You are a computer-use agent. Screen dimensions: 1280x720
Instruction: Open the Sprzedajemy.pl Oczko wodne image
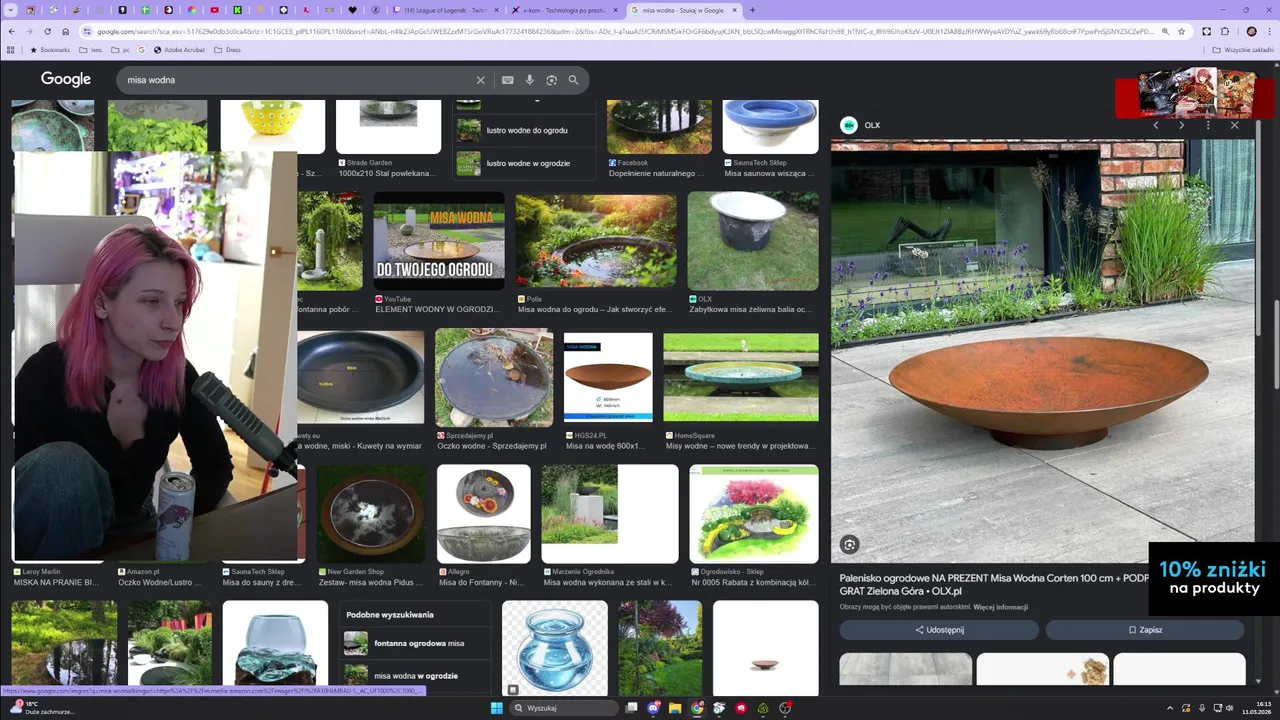point(494,378)
